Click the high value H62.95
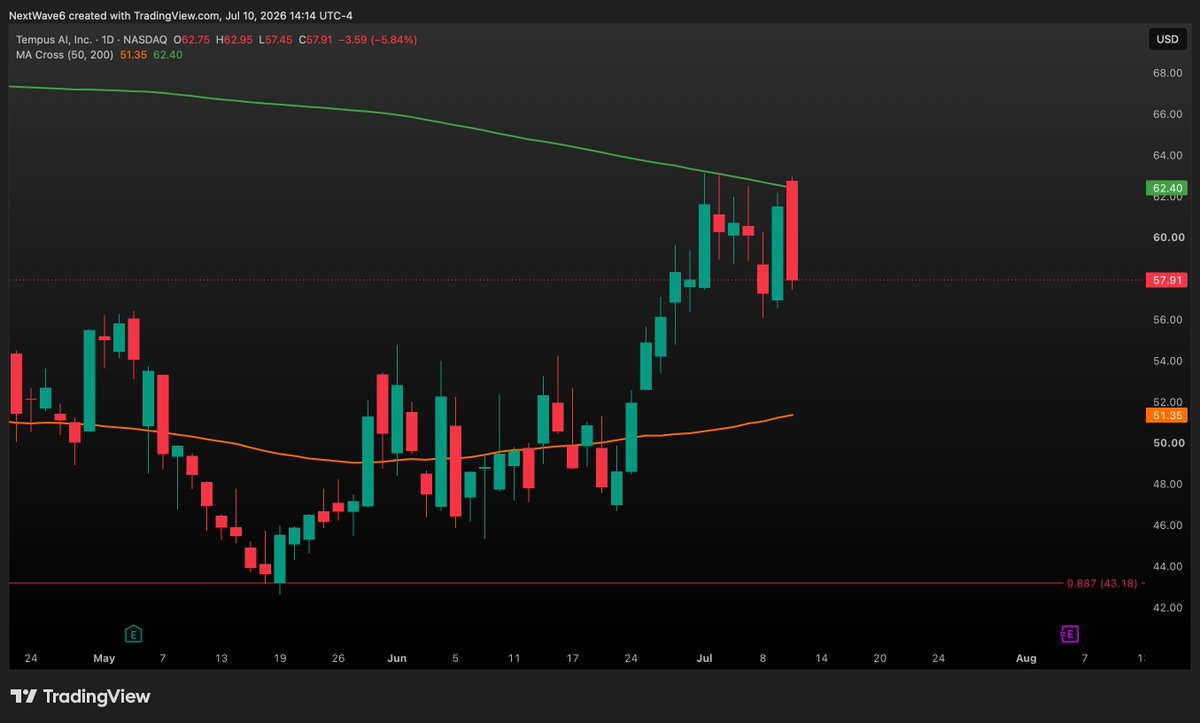Screen dimensions: 1200x723 [x=233, y=40]
